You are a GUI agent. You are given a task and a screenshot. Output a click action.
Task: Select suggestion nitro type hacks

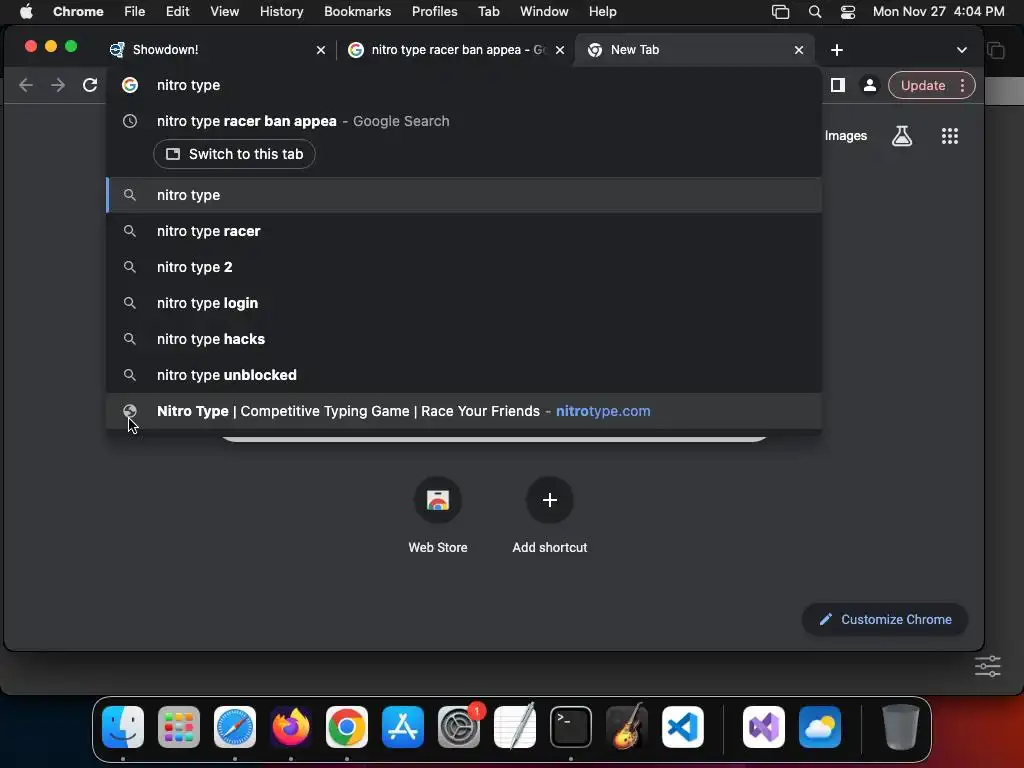[x=464, y=338]
